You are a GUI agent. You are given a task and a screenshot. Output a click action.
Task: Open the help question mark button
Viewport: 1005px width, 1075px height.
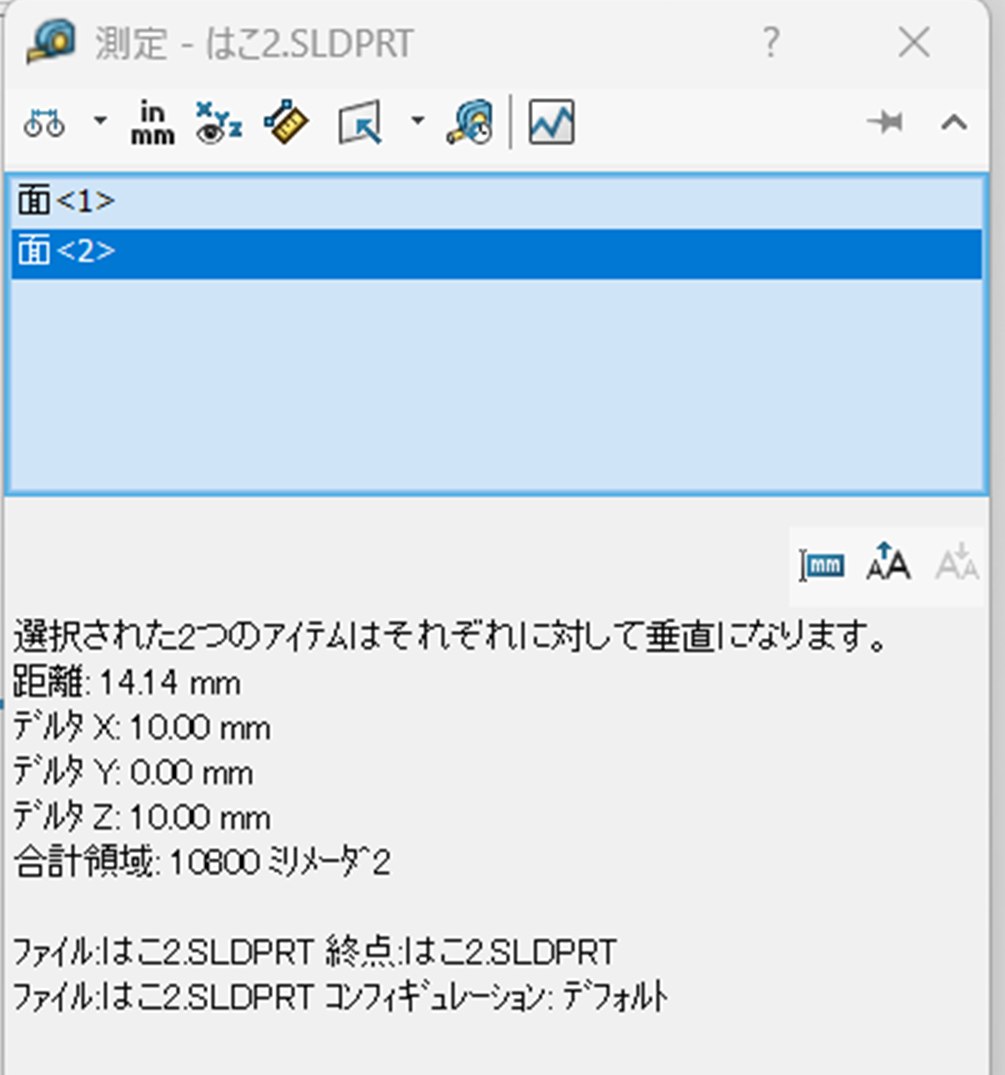click(771, 43)
